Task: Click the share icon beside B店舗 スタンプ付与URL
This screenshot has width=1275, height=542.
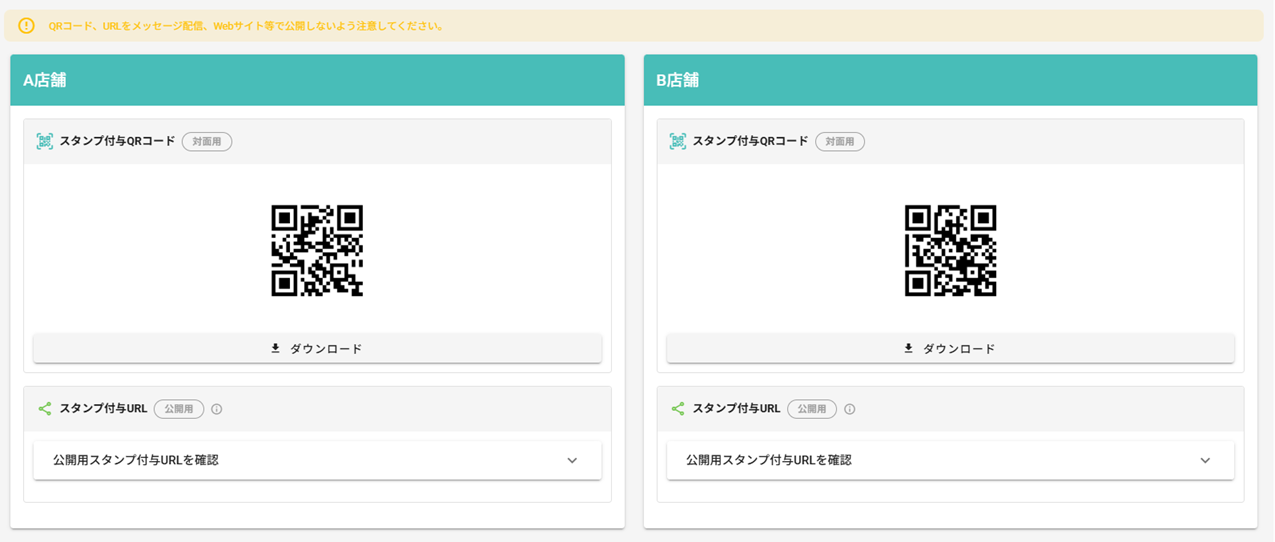Action: click(678, 409)
